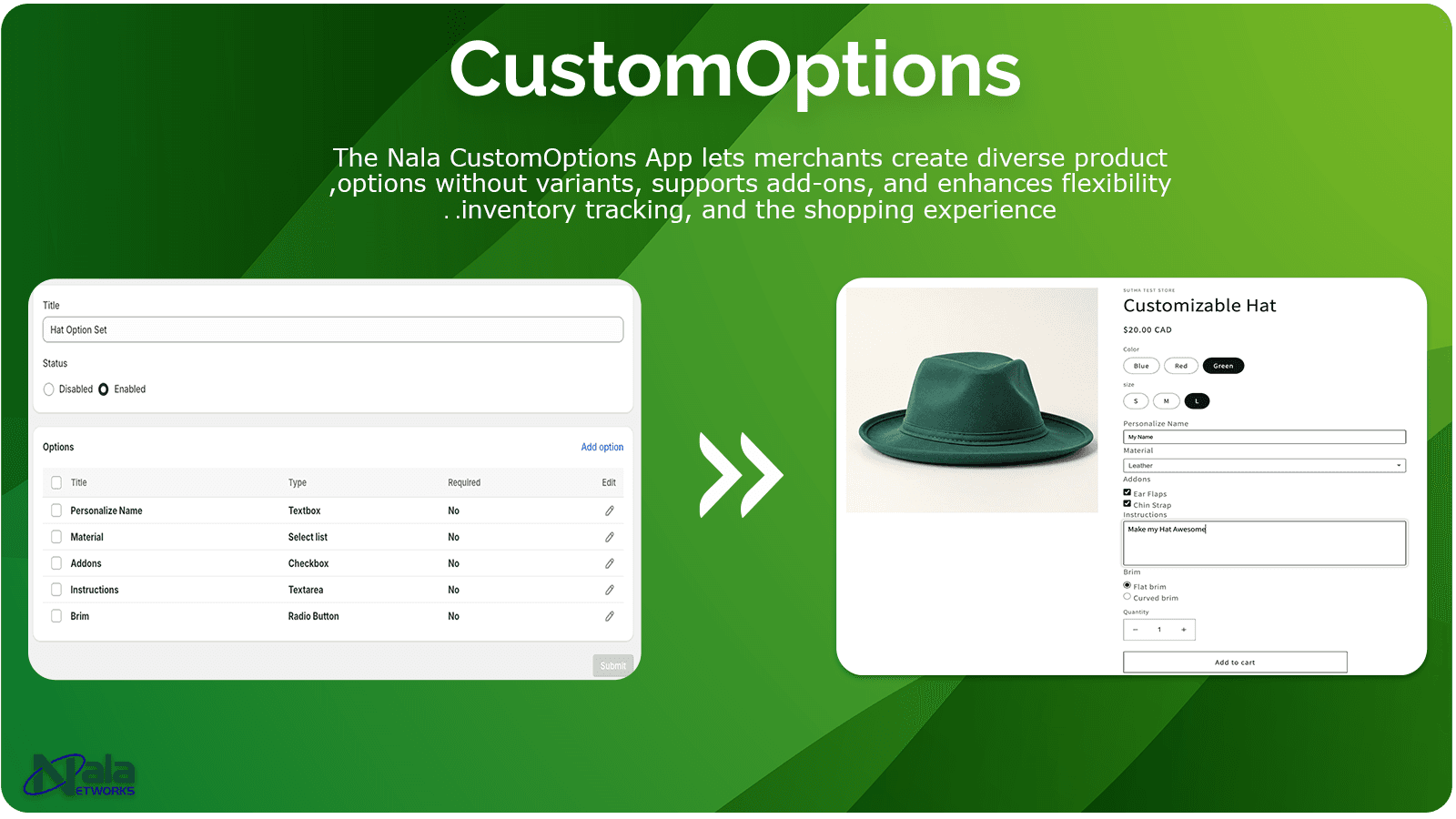This screenshot has width=1456, height=819.
Task: Edit the Brim option row
Action: 609,616
